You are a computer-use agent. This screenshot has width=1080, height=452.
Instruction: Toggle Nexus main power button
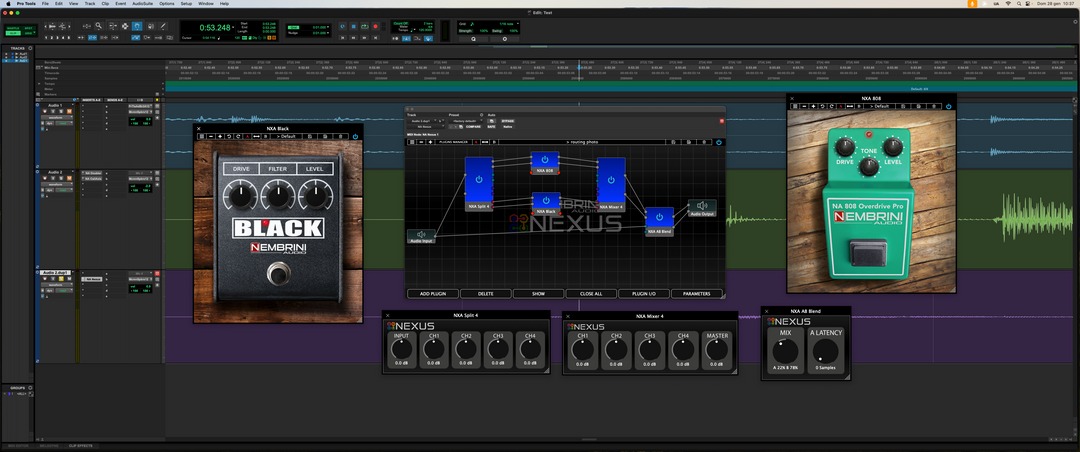click(719, 142)
